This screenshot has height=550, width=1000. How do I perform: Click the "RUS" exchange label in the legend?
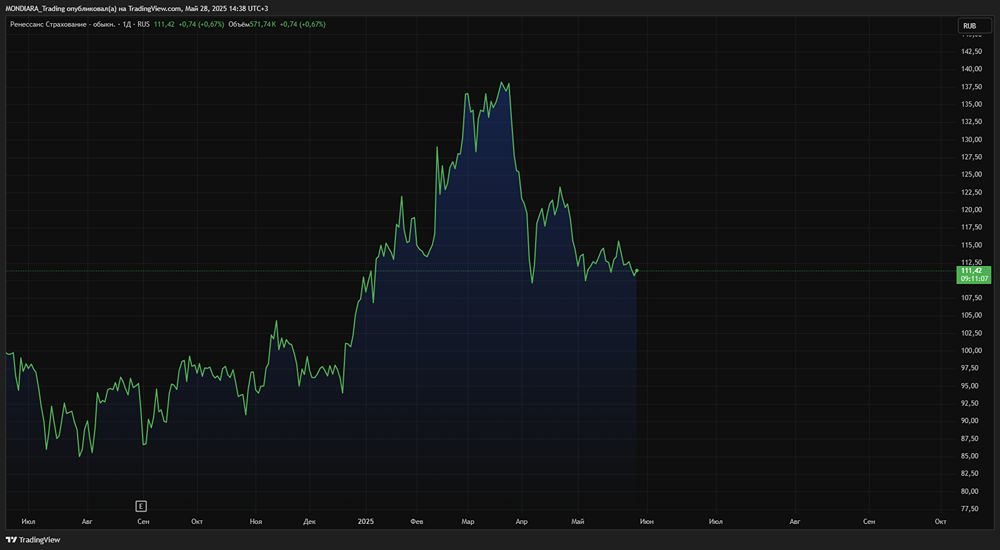point(143,24)
